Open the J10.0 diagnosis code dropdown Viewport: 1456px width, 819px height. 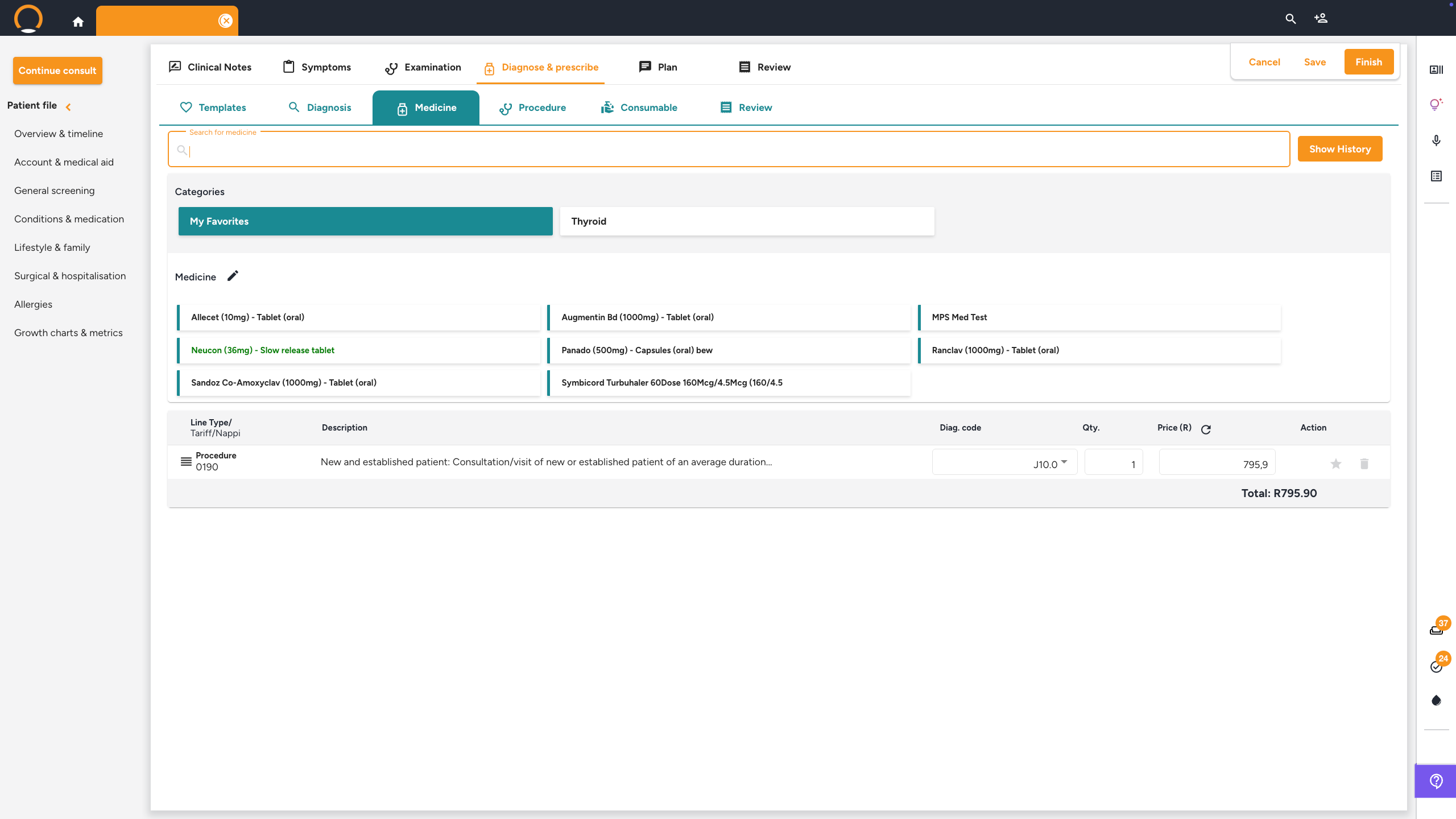tap(1064, 462)
